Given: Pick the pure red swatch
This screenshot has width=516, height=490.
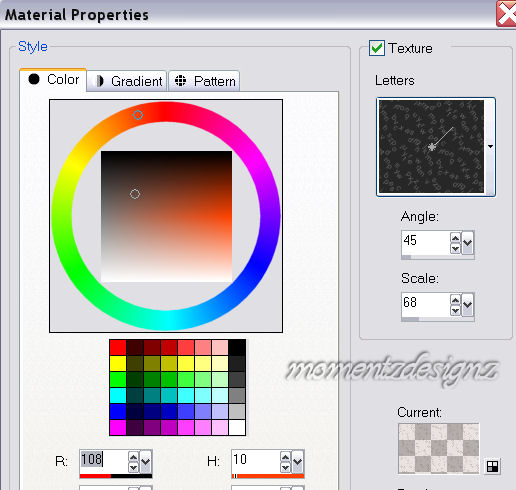Looking at the screenshot, I should click(x=118, y=347).
